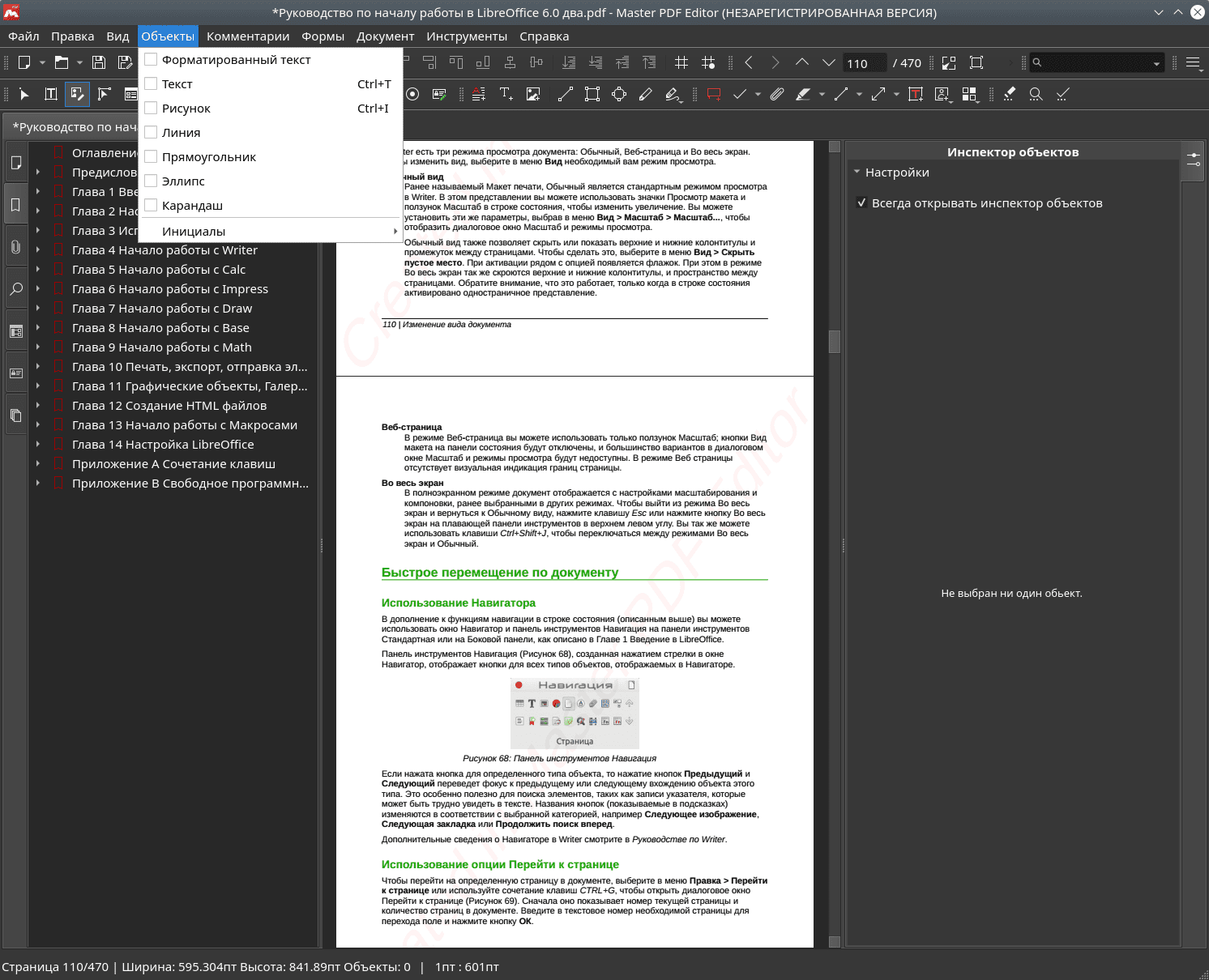Viewport: 1209px width, 980px height.
Task: Expand 'Глава 4 Начало работы с Writer' bookmark
Action: [38, 250]
